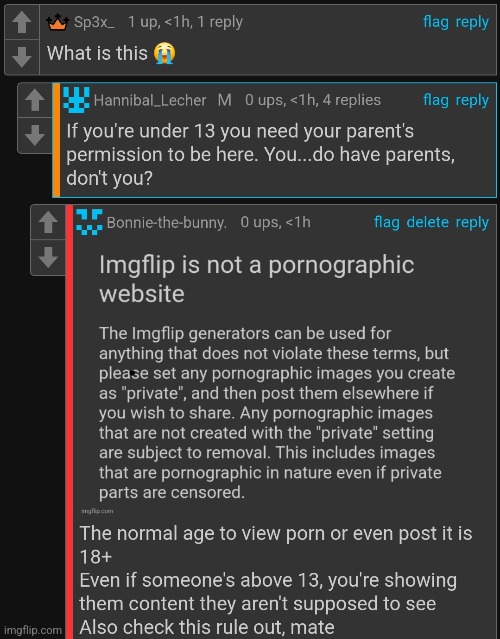Open Sp3x_ user profile
The image size is (500, 639).
pos(94,22)
